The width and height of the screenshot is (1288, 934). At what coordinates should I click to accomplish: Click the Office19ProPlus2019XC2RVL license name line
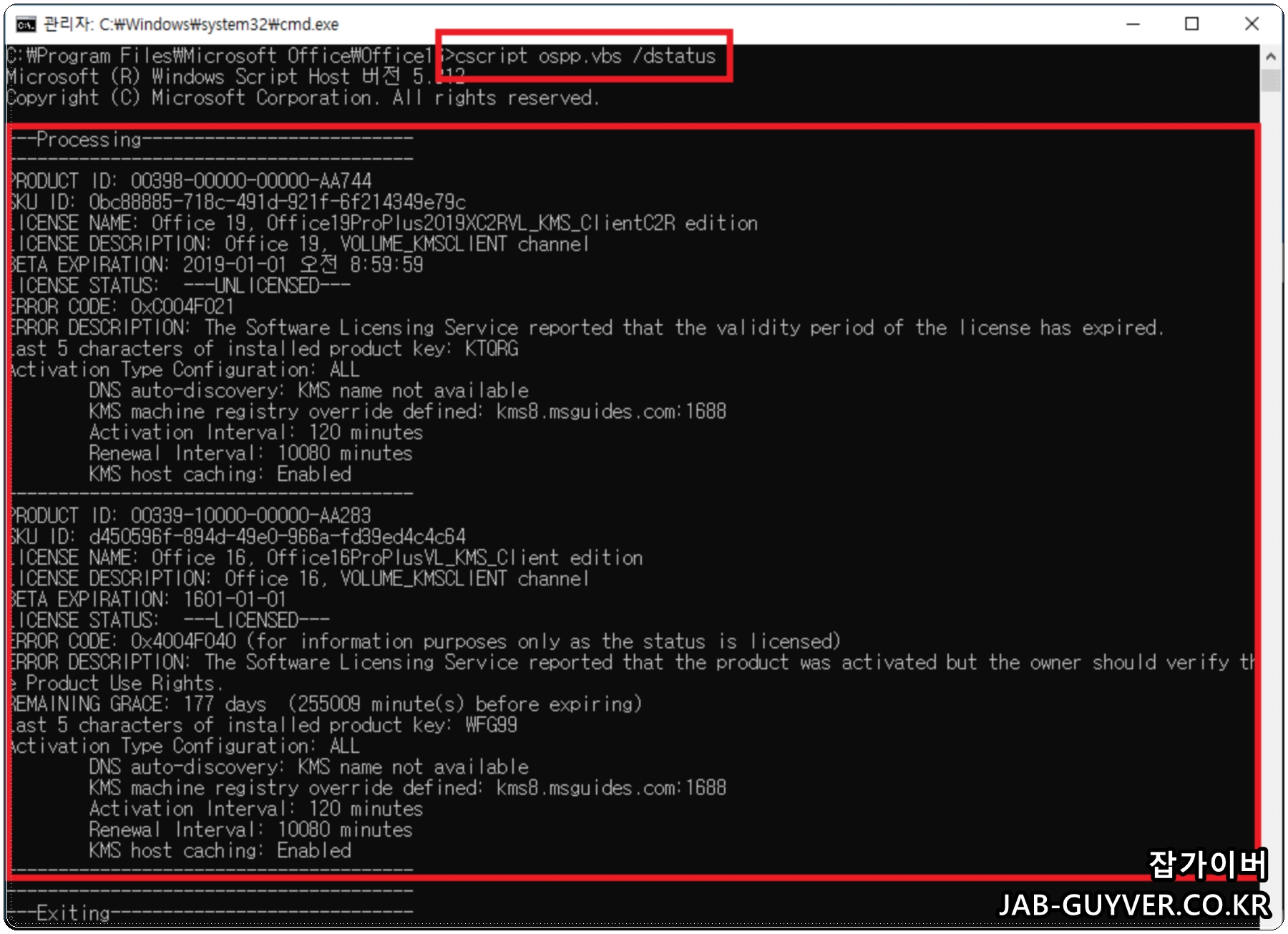tap(384, 223)
